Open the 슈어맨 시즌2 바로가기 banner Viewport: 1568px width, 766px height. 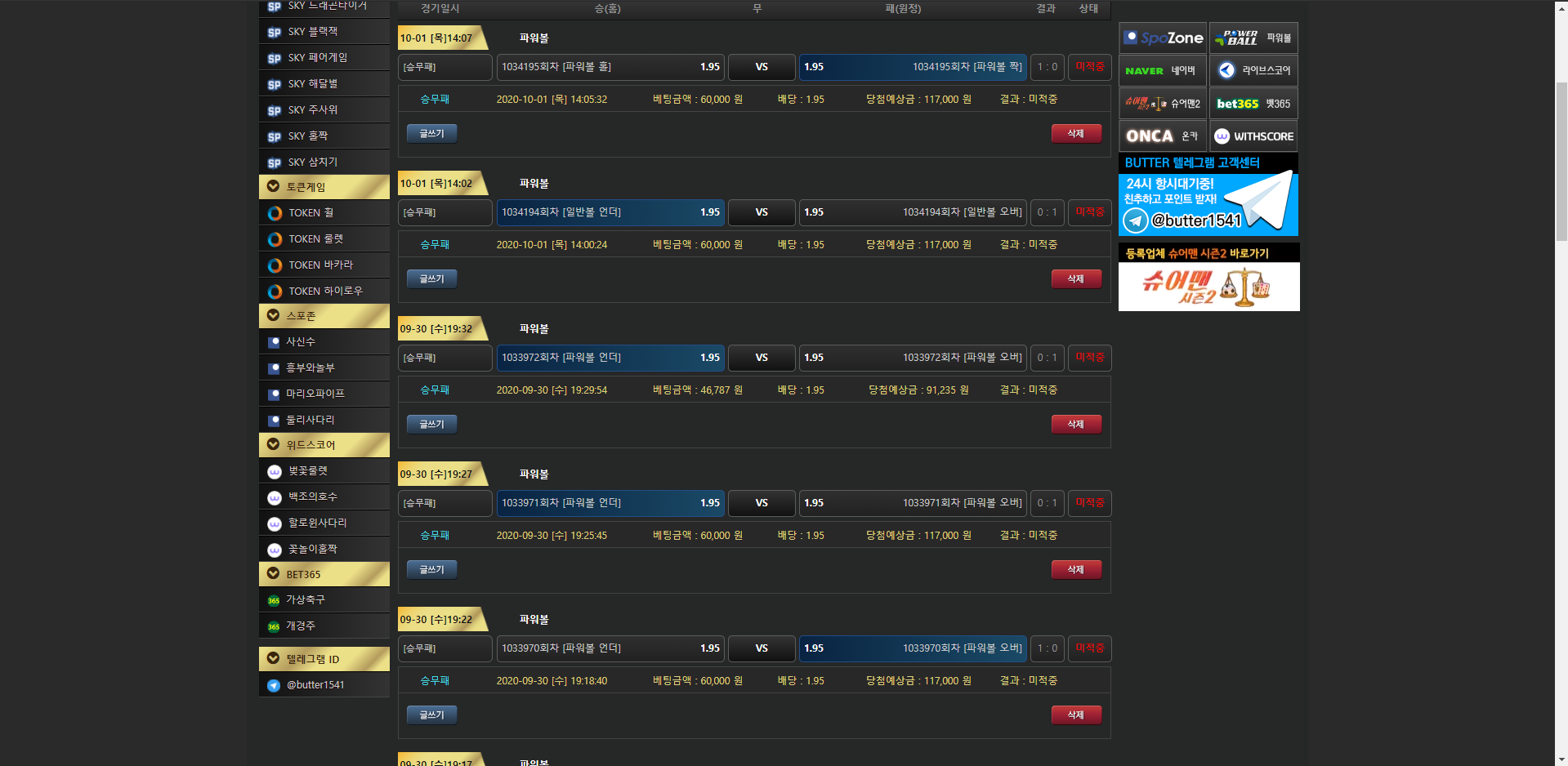click(1208, 278)
